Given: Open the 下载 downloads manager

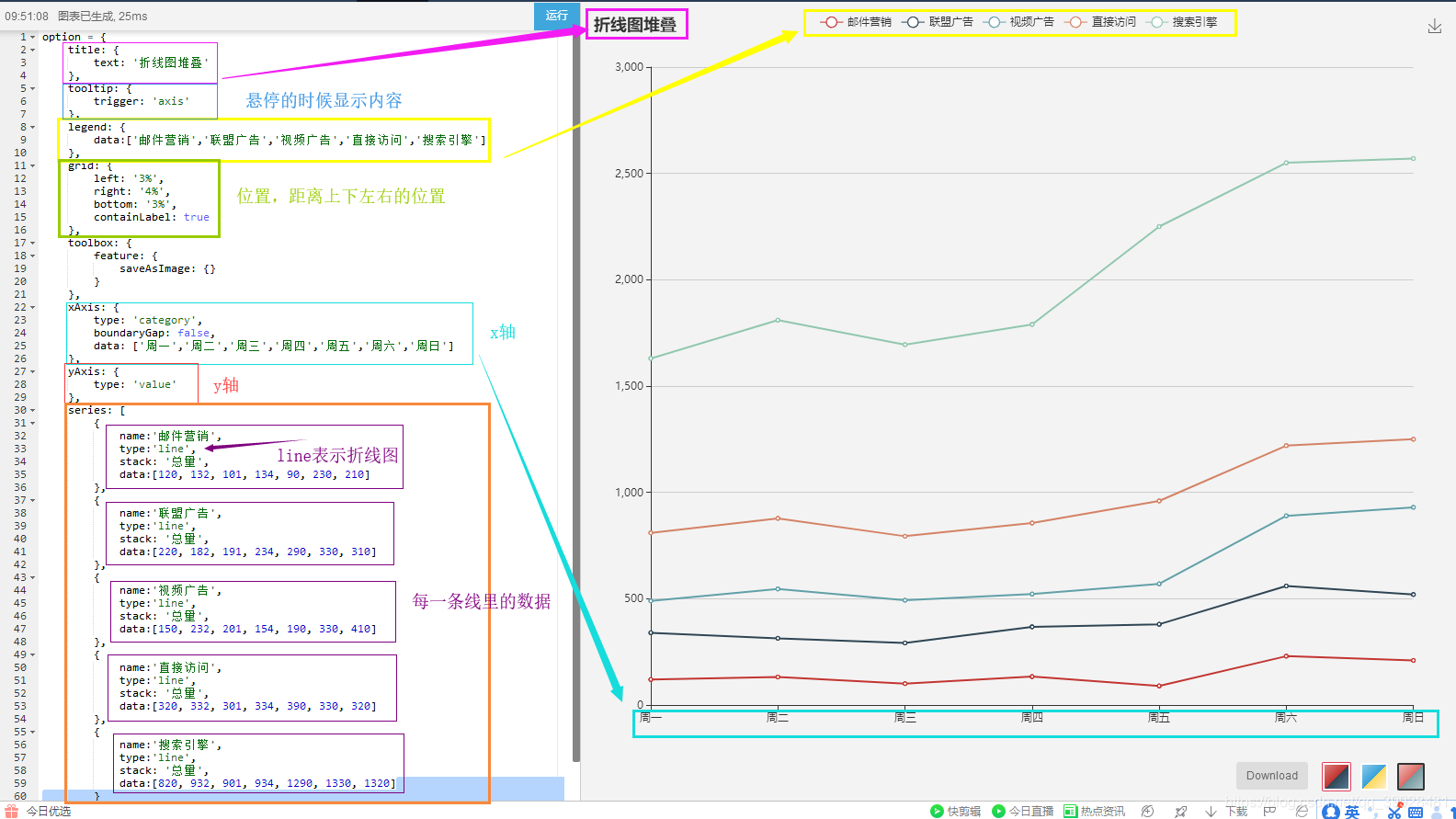Looking at the screenshot, I should [x=1226, y=811].
